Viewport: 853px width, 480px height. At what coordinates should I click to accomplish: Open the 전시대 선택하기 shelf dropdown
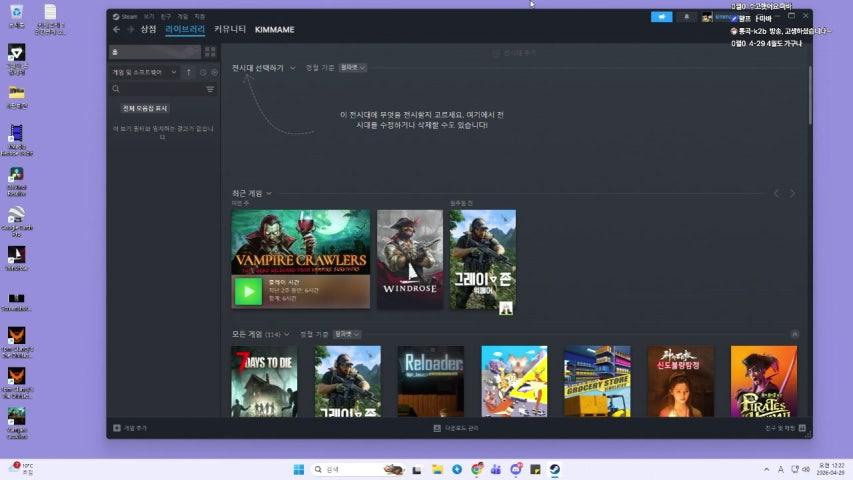[264, 68]
